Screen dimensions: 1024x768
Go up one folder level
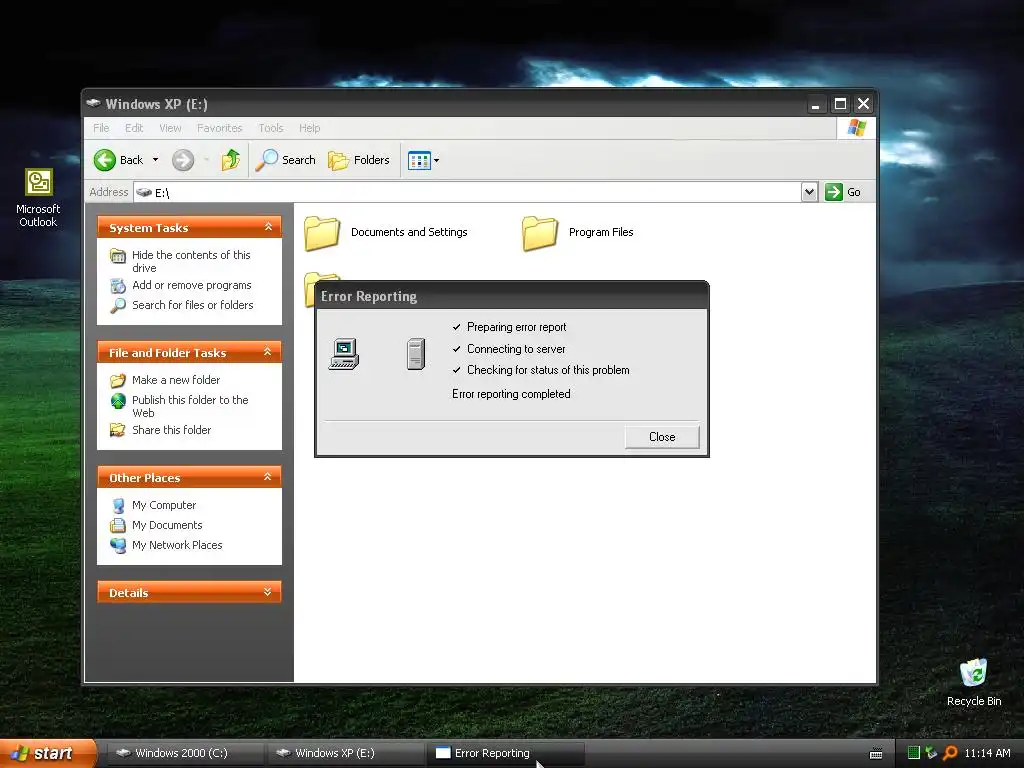pos(231,160)
